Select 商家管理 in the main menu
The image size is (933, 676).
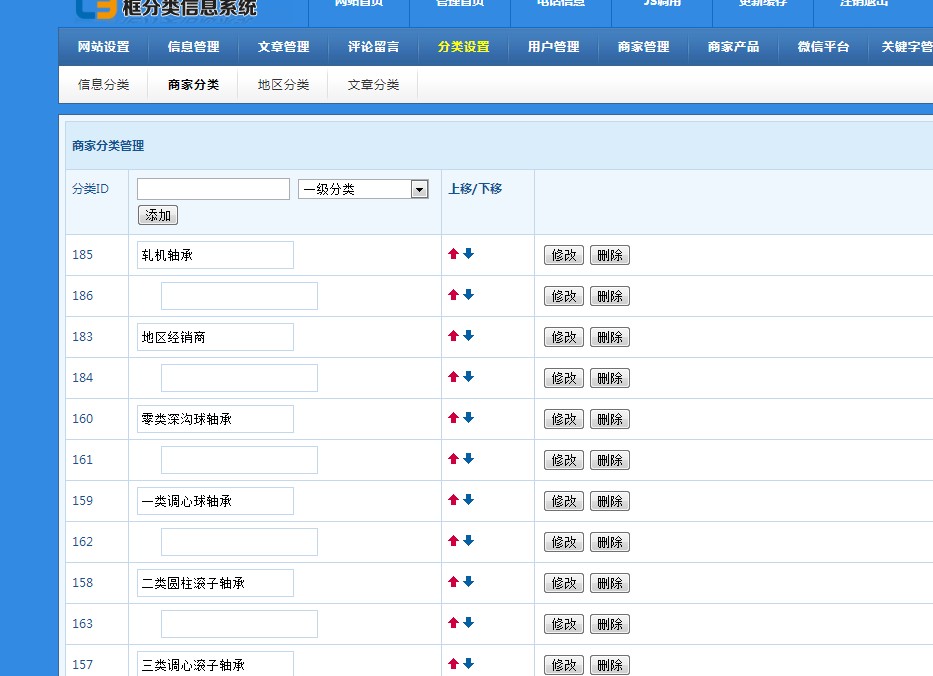pos(643,47)
